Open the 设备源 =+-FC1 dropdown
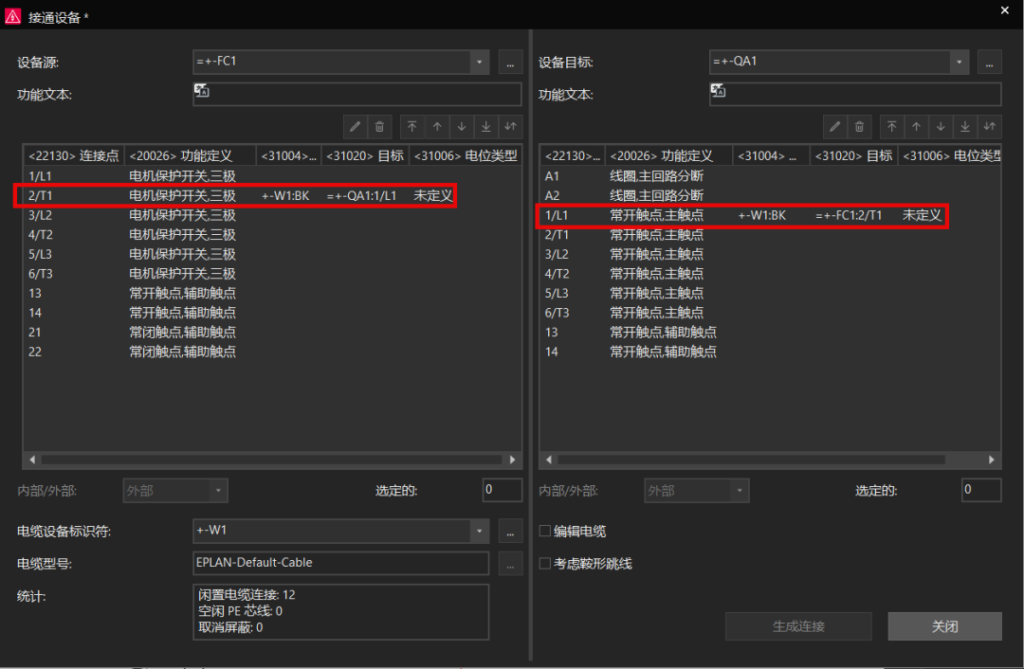1024x669 pixels. coord(479,62)
